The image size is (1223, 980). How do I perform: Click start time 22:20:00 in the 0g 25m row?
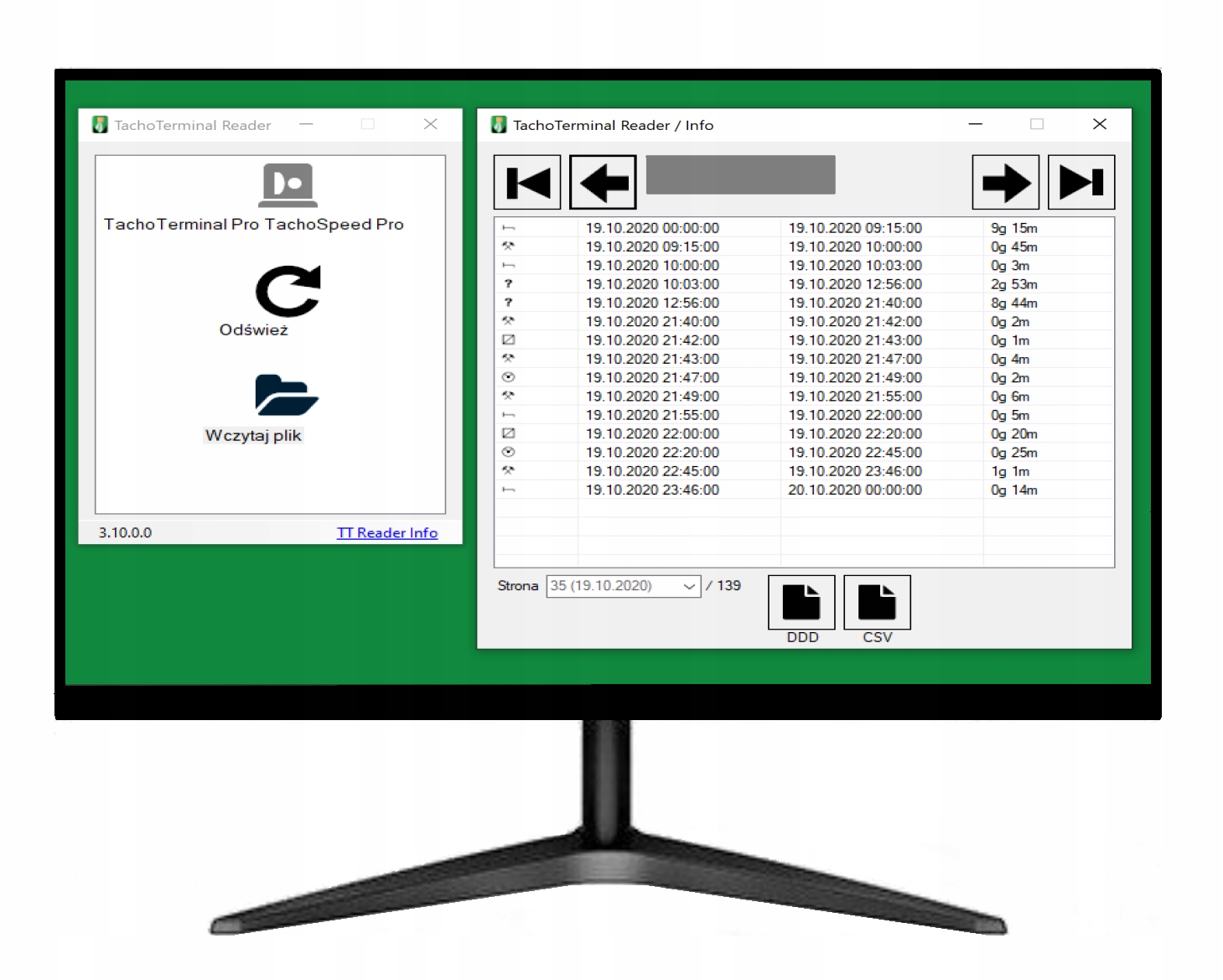coord(652,452)
